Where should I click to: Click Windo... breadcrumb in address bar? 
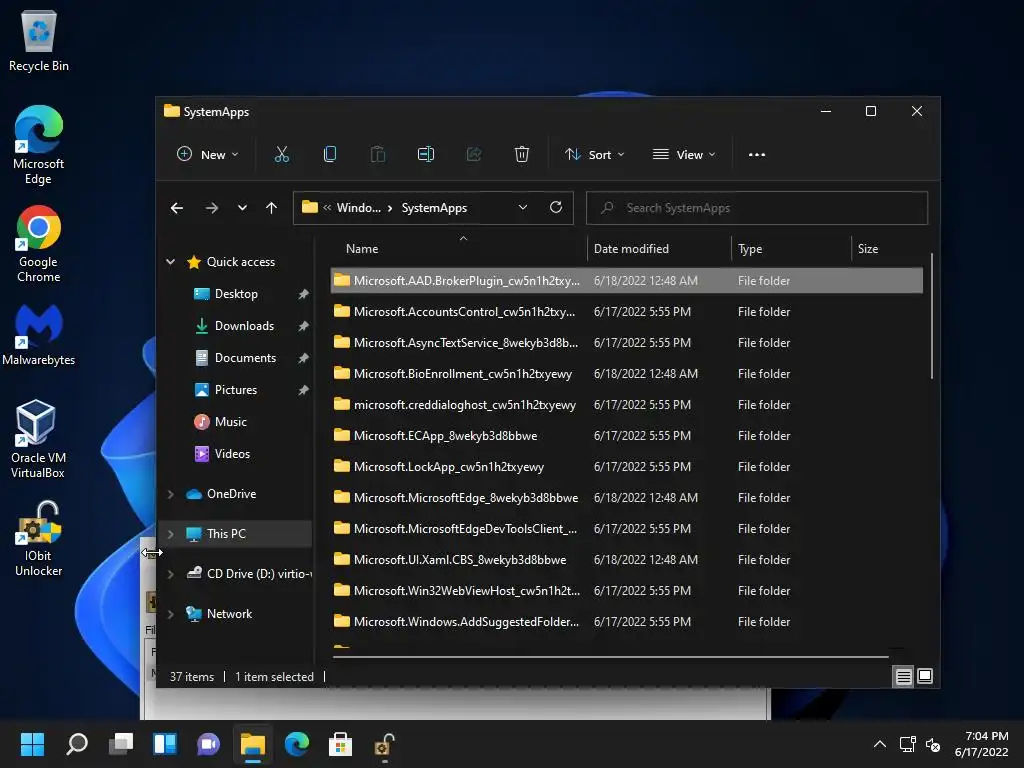(359, 208)
